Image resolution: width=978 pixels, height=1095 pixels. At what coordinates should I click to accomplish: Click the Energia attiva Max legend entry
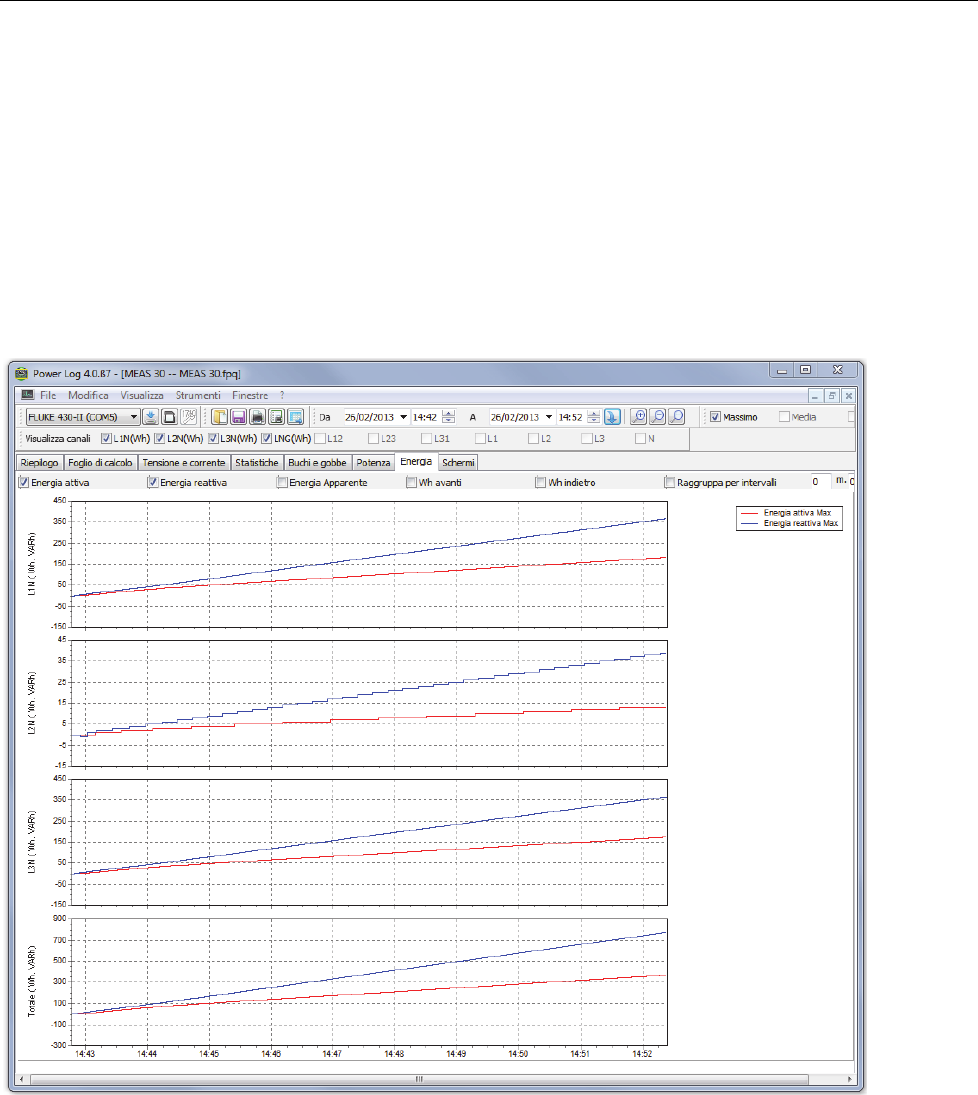click(x=789, y=513)
